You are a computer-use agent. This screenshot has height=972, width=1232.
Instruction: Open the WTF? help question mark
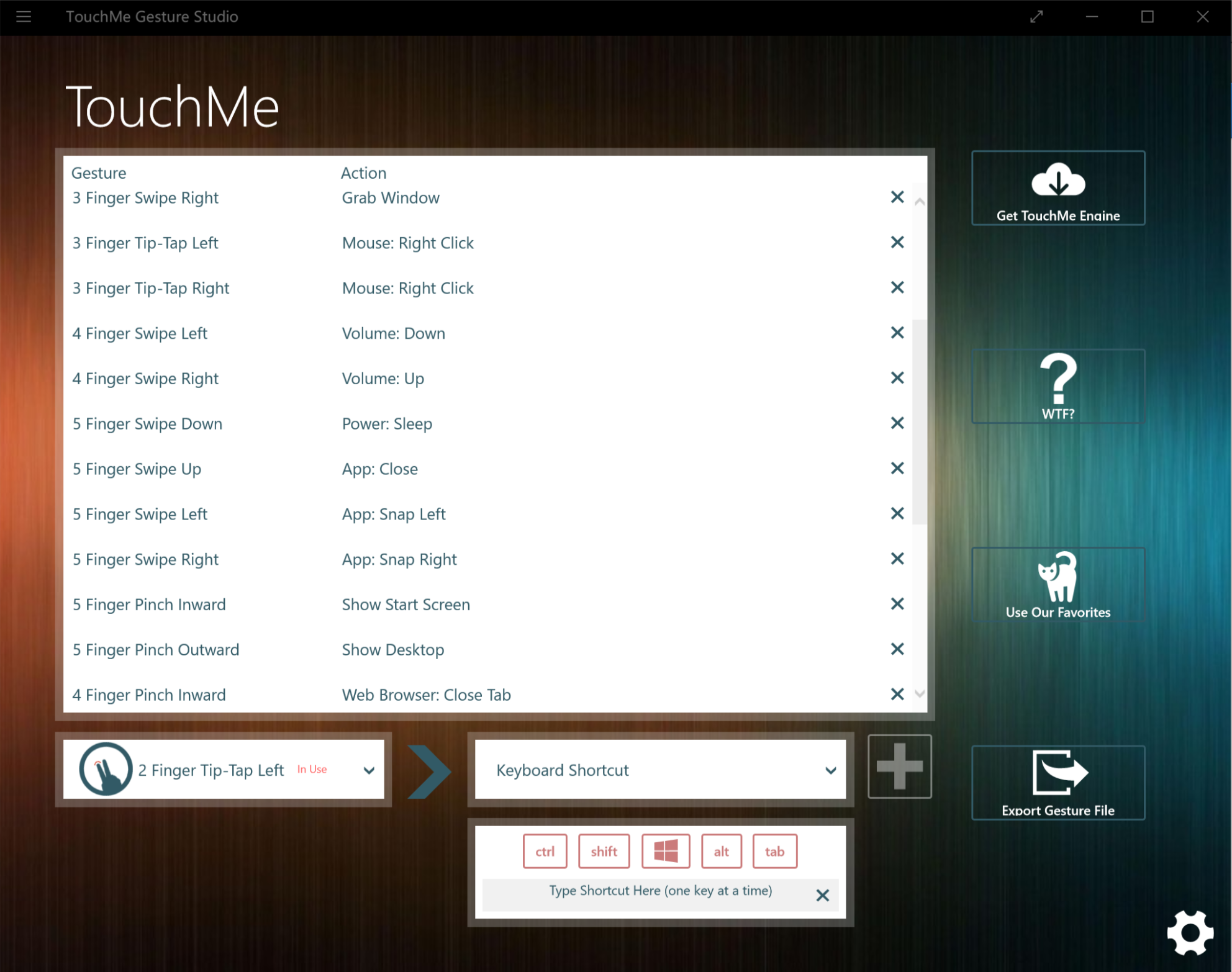point(1058,379)
